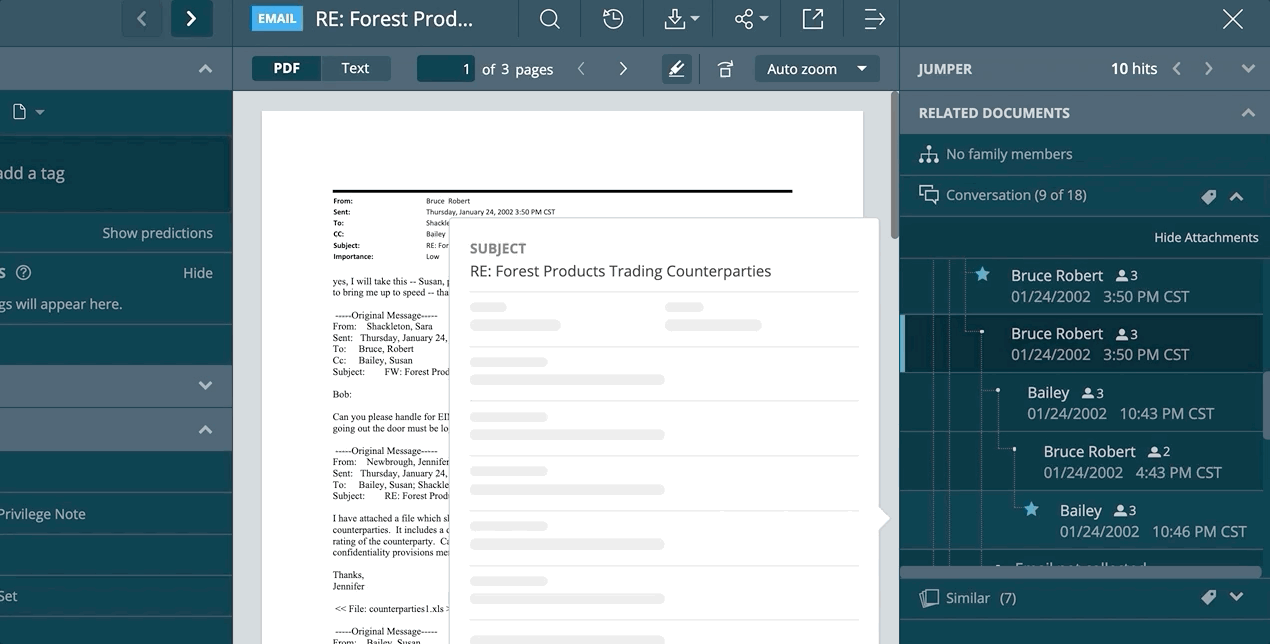Rotate the document page icon

pos(725,69)
